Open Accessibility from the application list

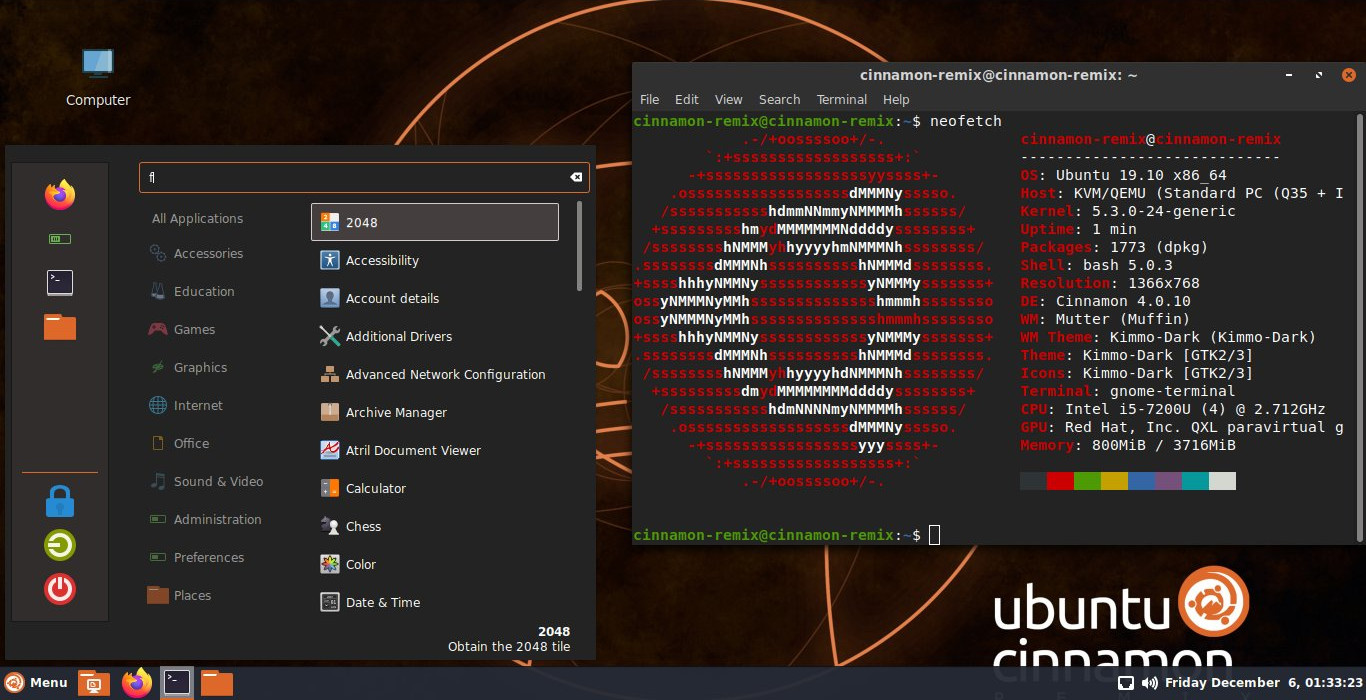click(435, 260)
